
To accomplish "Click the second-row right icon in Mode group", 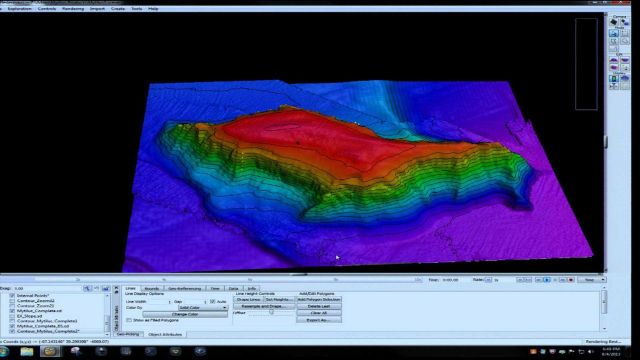I will [x=625, y=41].
